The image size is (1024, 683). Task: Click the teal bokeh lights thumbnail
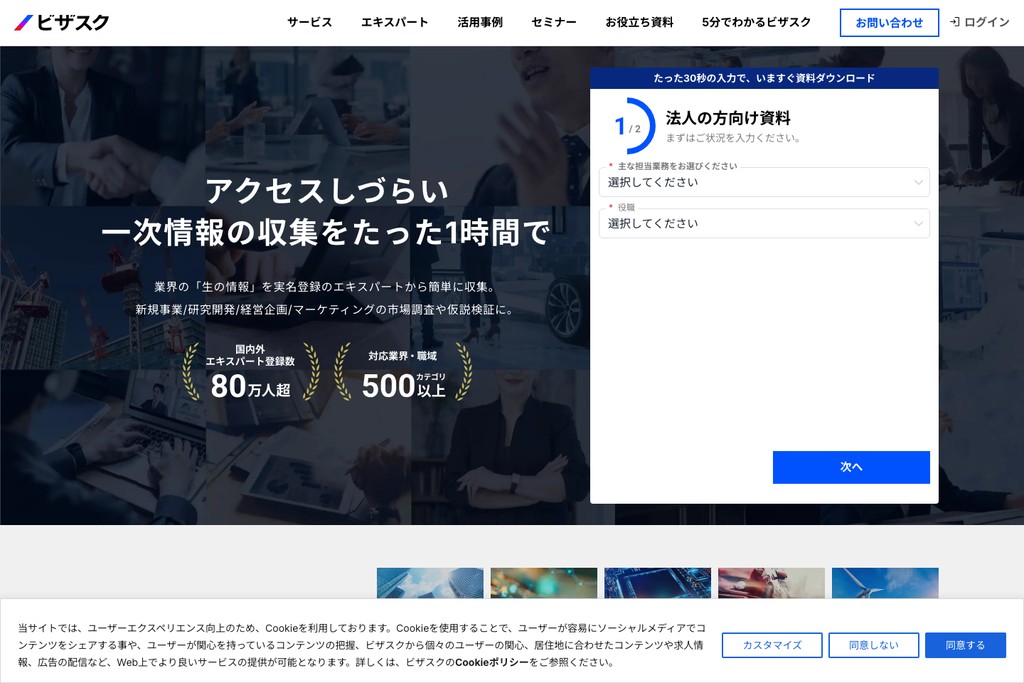(x=544, y=583)
